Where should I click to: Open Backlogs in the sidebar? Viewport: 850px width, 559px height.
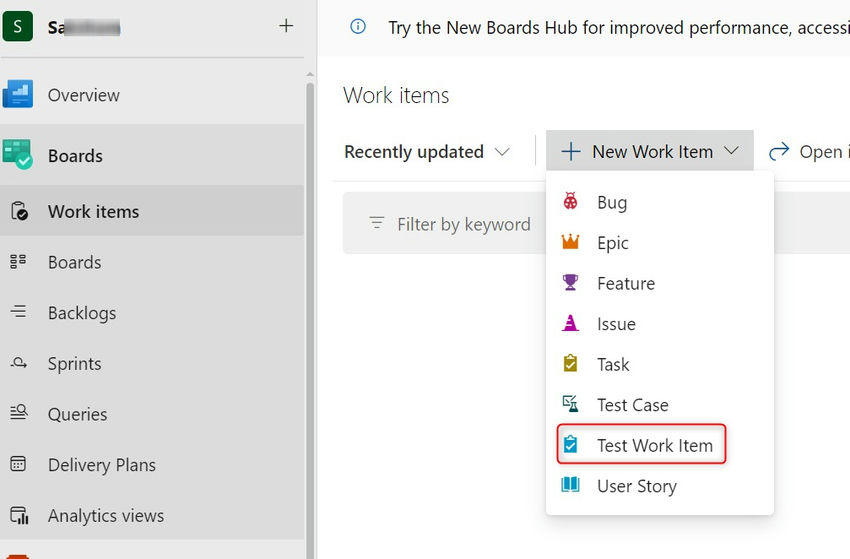(x=81, y=313)
